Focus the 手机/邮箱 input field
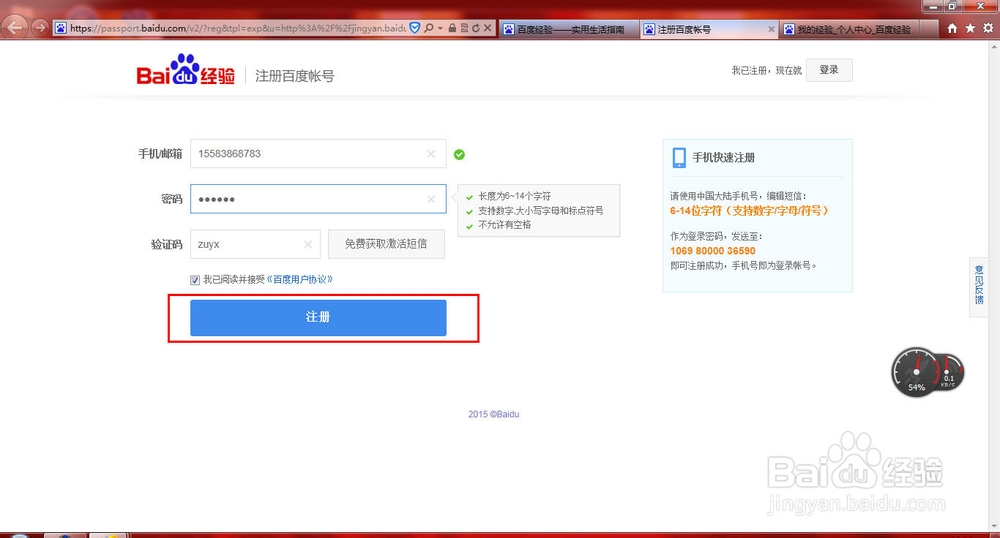1000x538 pixels. coord(318,154)
